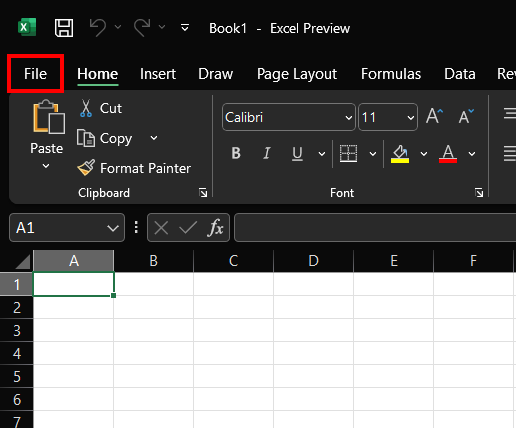Select row 4 header

tap(16, 353)
